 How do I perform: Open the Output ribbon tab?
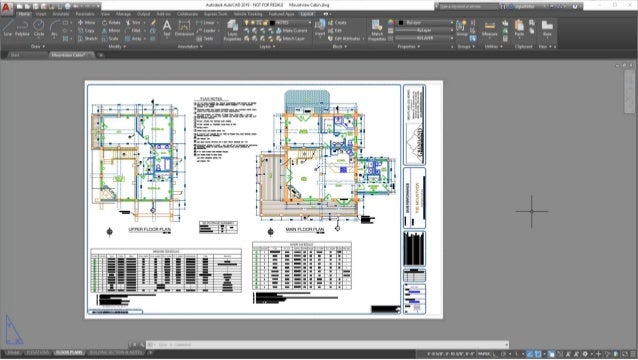143,14
